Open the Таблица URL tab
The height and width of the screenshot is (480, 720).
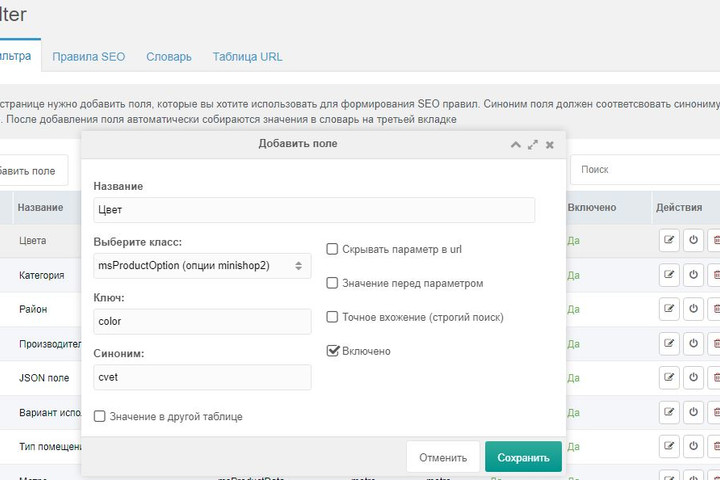[x=247, y=56]
